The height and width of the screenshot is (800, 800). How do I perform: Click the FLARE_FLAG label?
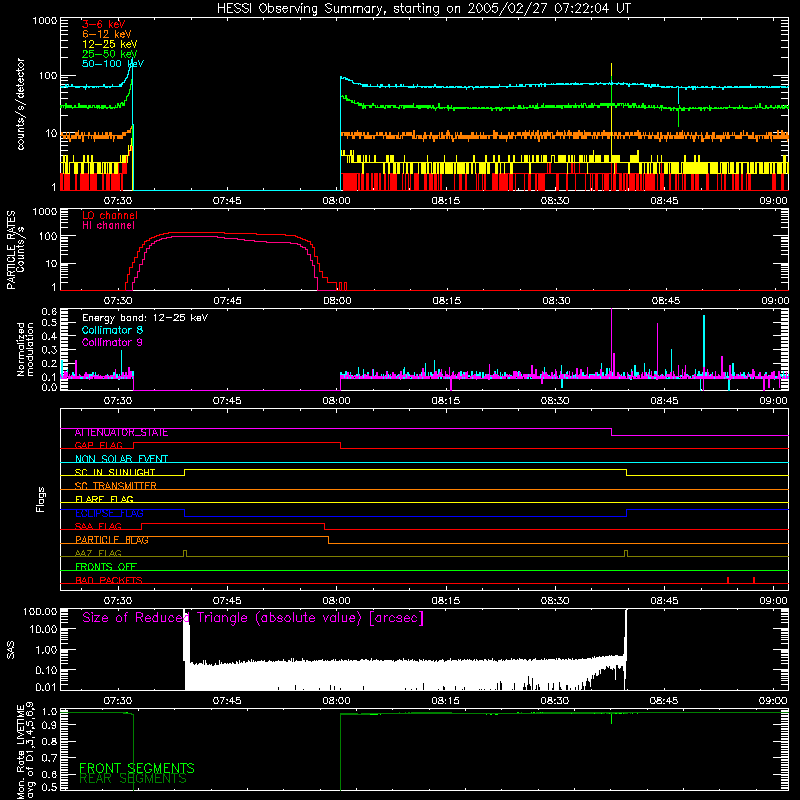pos(104,499)
